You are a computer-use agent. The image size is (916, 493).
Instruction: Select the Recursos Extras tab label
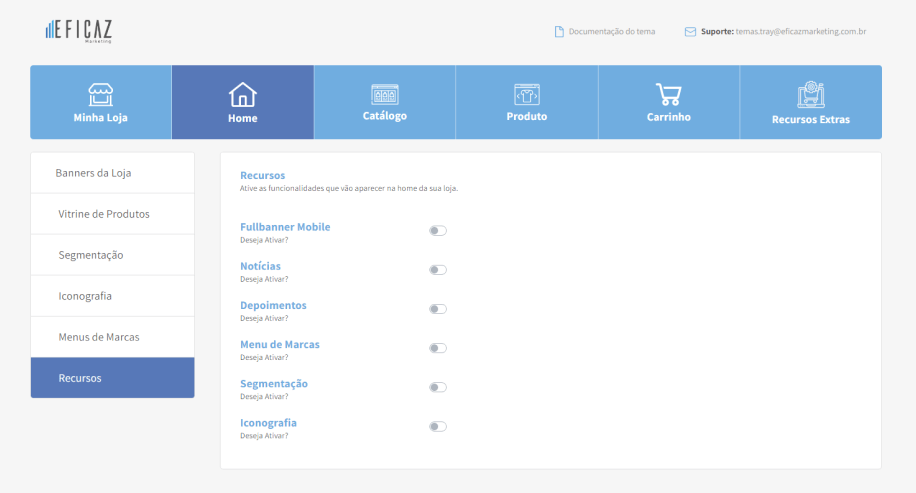pyautogui.click(x=811, y=119)
